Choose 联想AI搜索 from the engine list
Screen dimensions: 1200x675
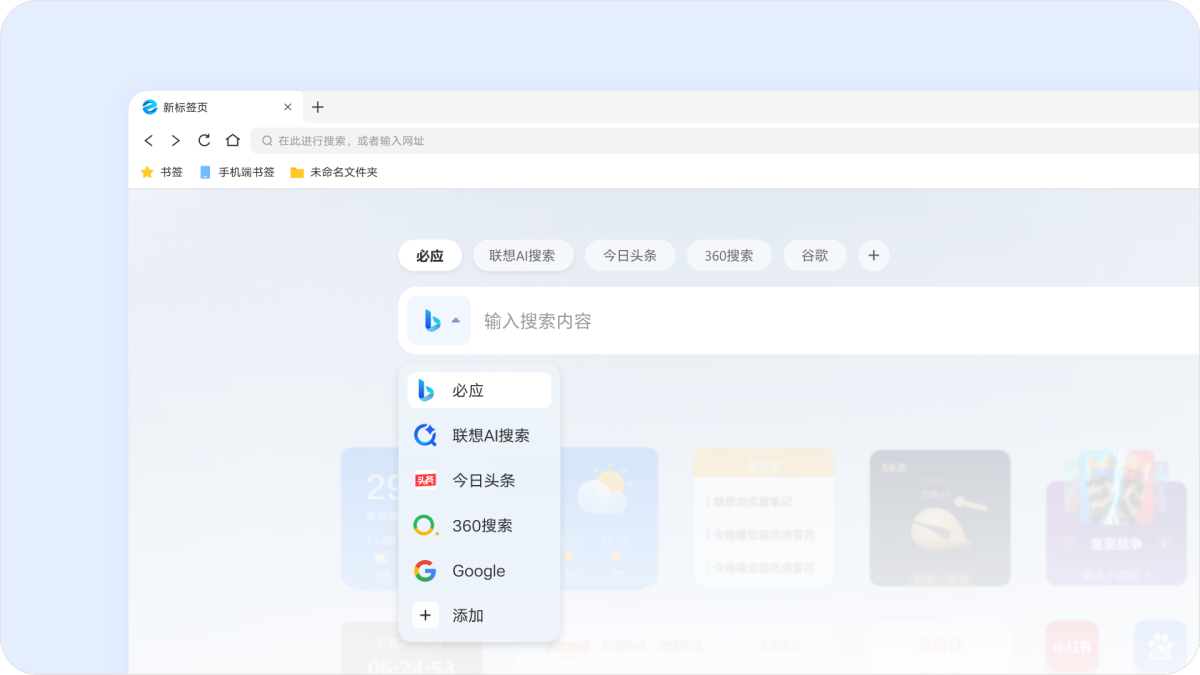tap(479, 435)
